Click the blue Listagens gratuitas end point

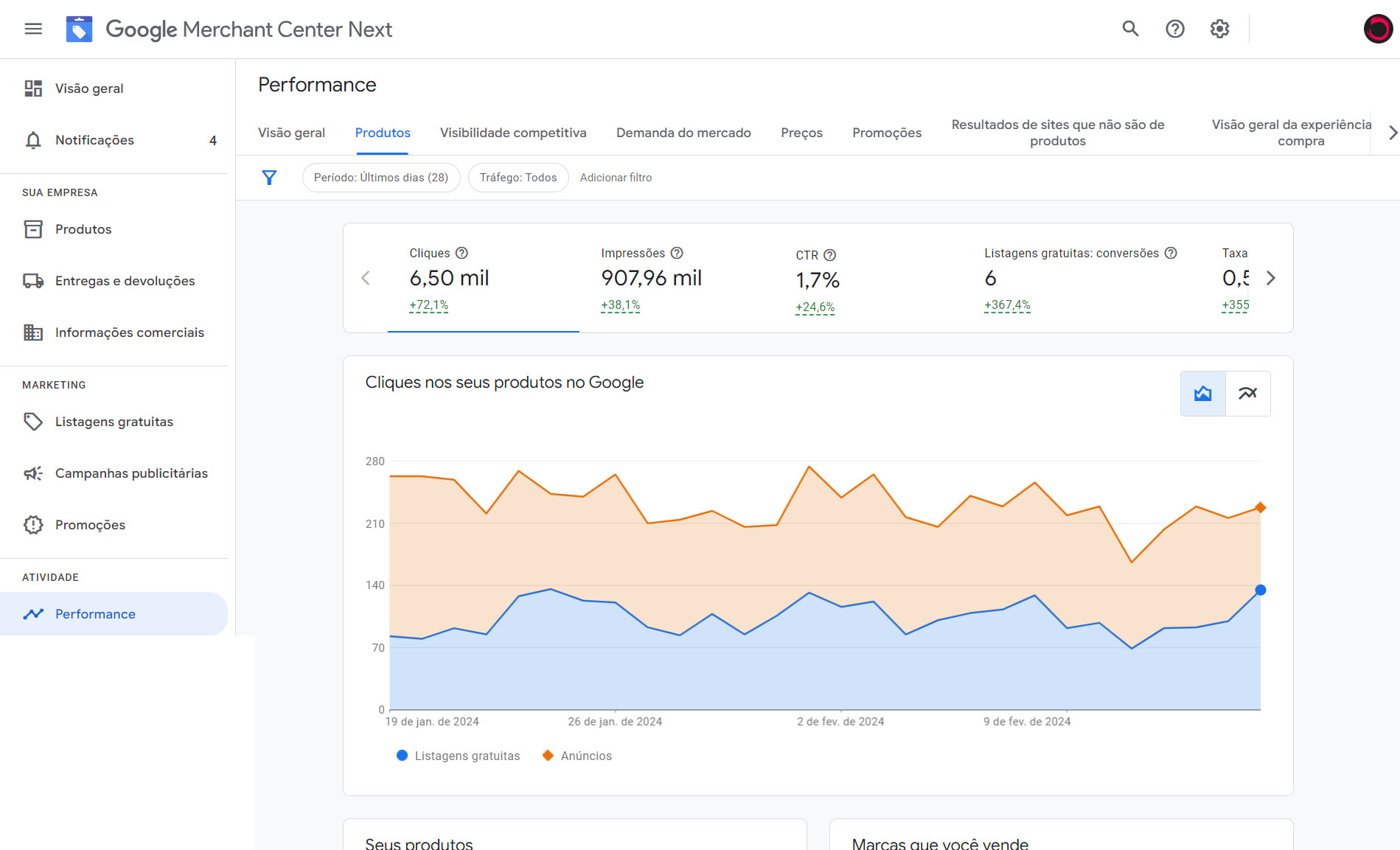[1260, 590]
